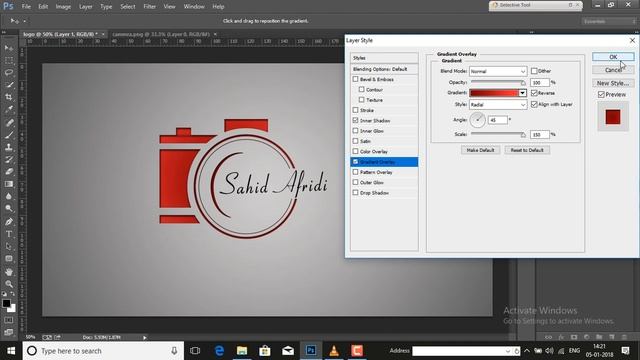Open the gradient Style dropdown

498,105
